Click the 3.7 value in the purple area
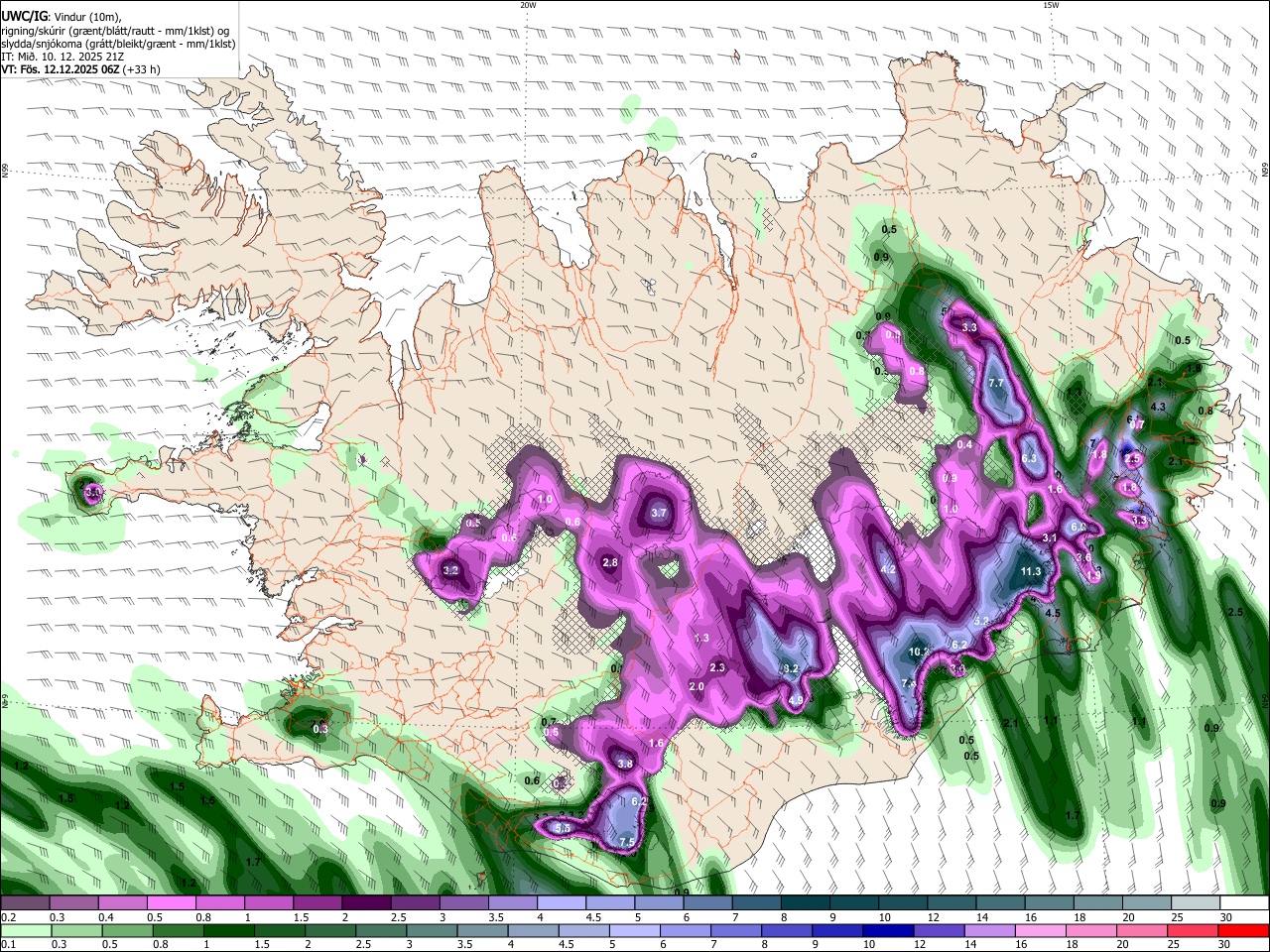This screenshot has width=1270, height=952. [659, 513]
